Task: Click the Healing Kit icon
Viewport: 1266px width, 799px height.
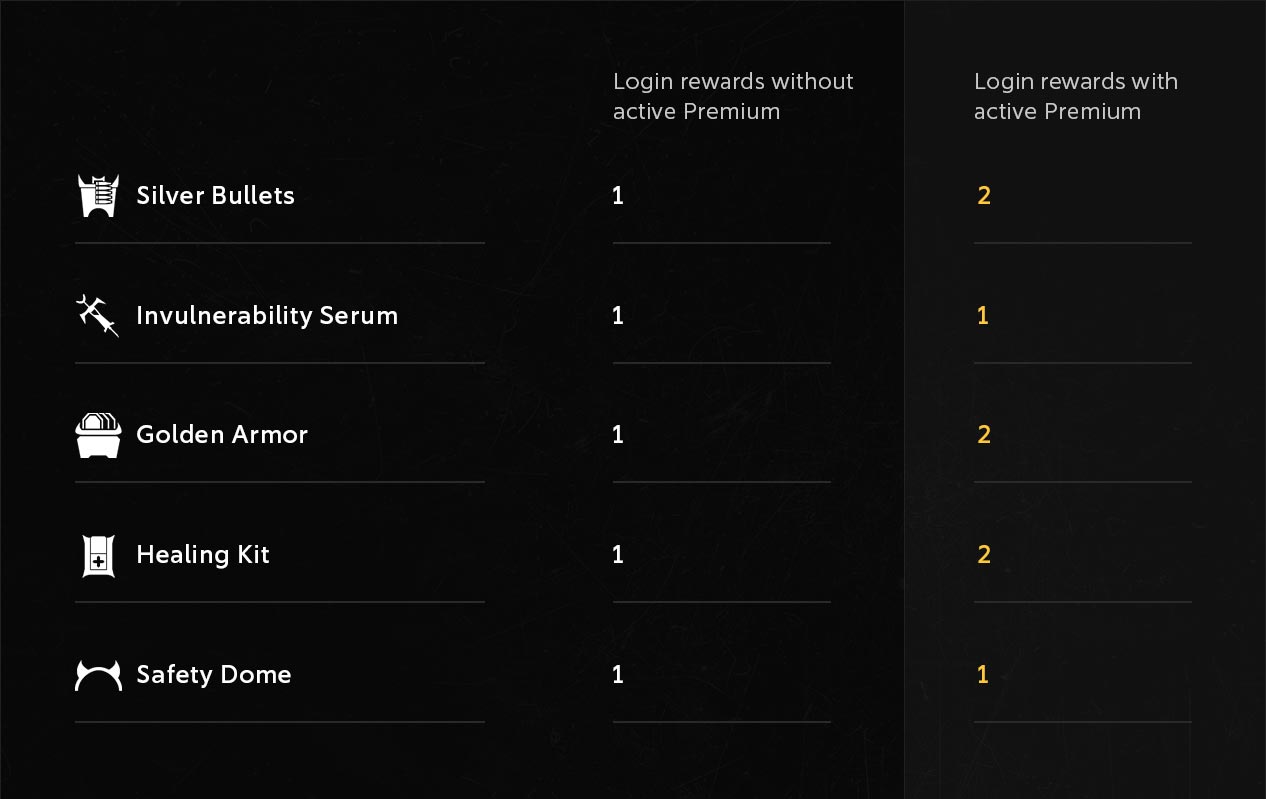Action: [x=98, y=555]
